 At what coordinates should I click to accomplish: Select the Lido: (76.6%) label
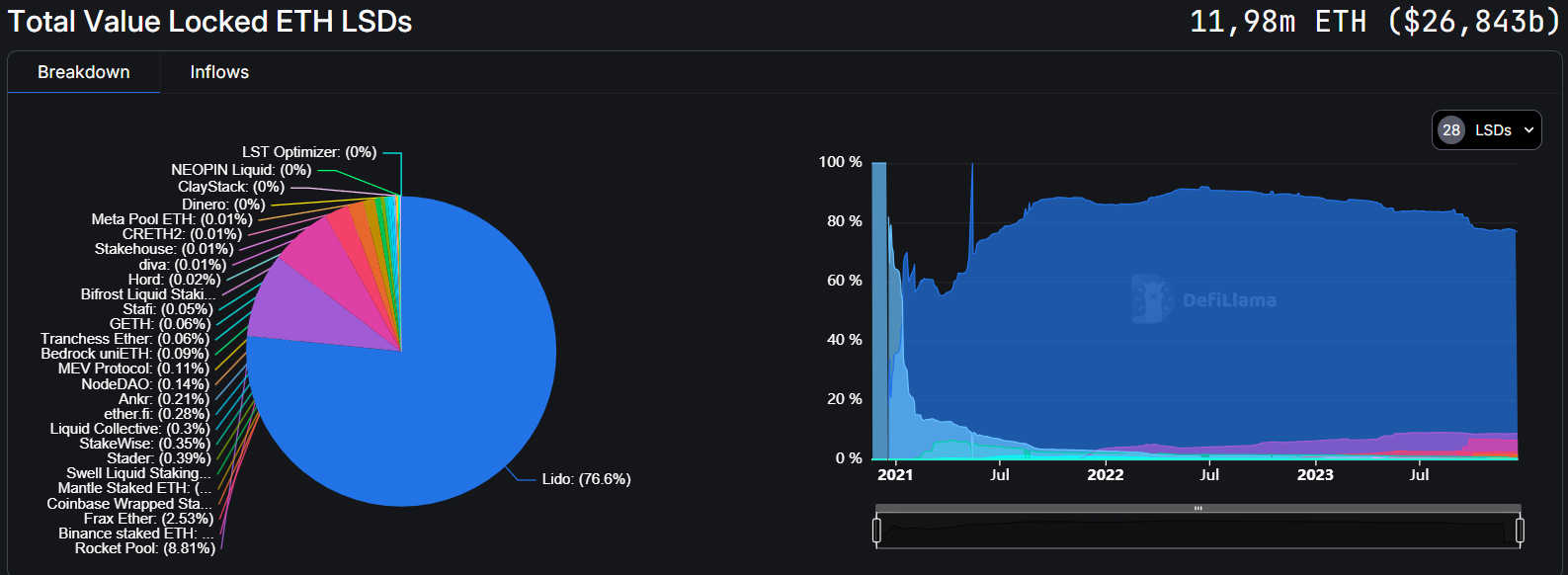point(586,479)
